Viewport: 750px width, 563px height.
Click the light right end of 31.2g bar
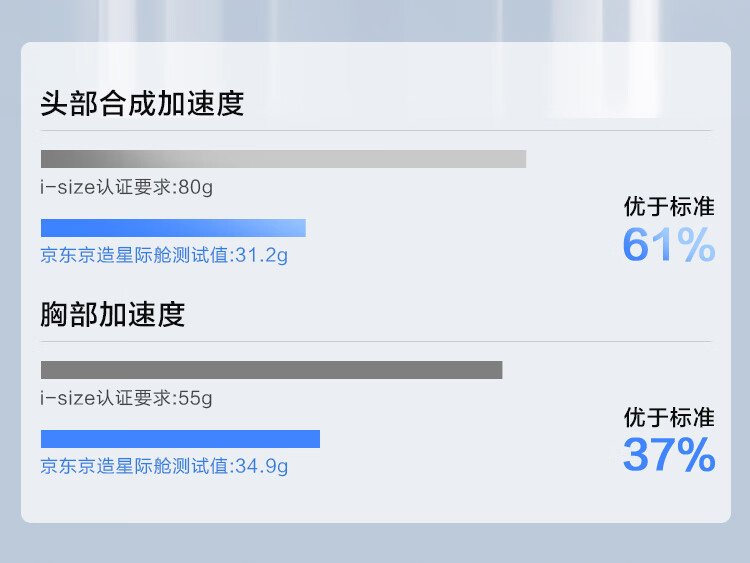(x=294, y=228)
